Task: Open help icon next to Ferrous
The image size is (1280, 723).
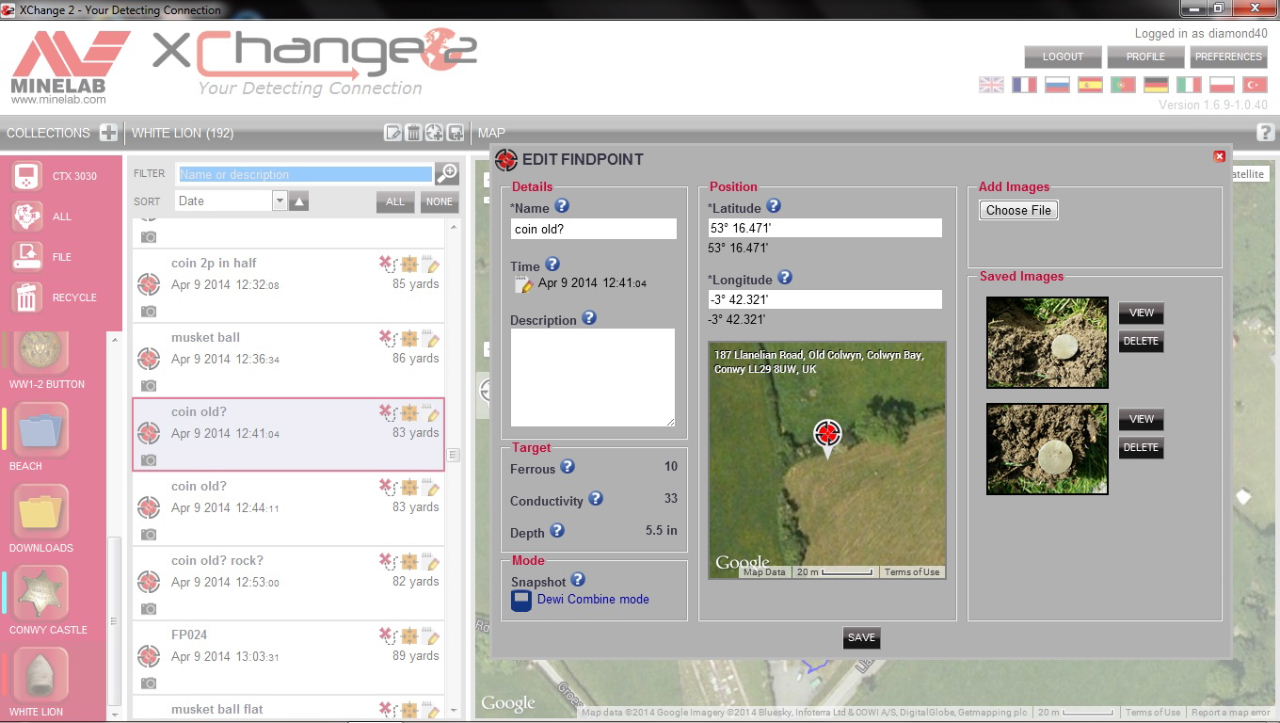Action: [x=567, y=466]
